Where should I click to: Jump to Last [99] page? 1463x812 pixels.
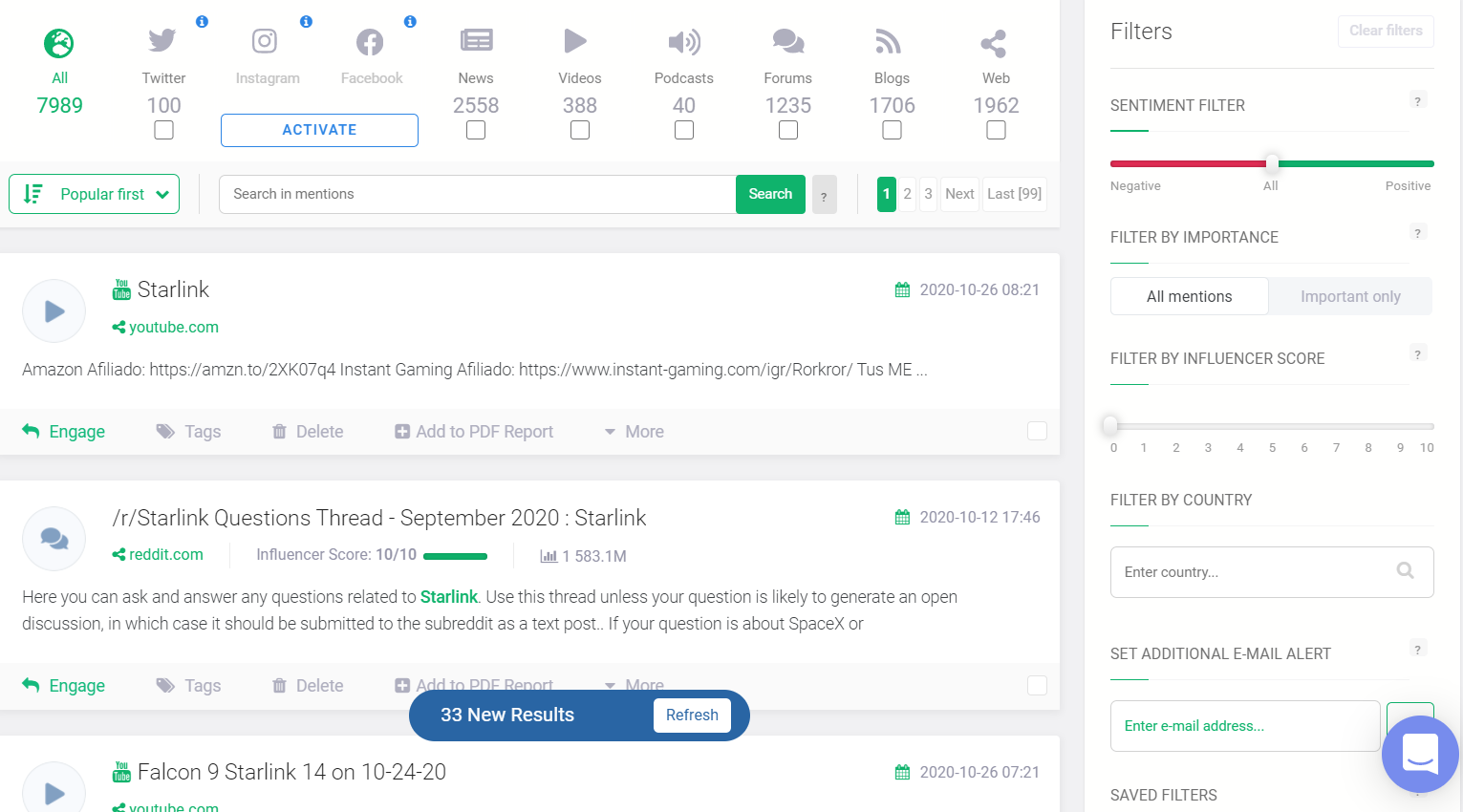(1015, 194)
